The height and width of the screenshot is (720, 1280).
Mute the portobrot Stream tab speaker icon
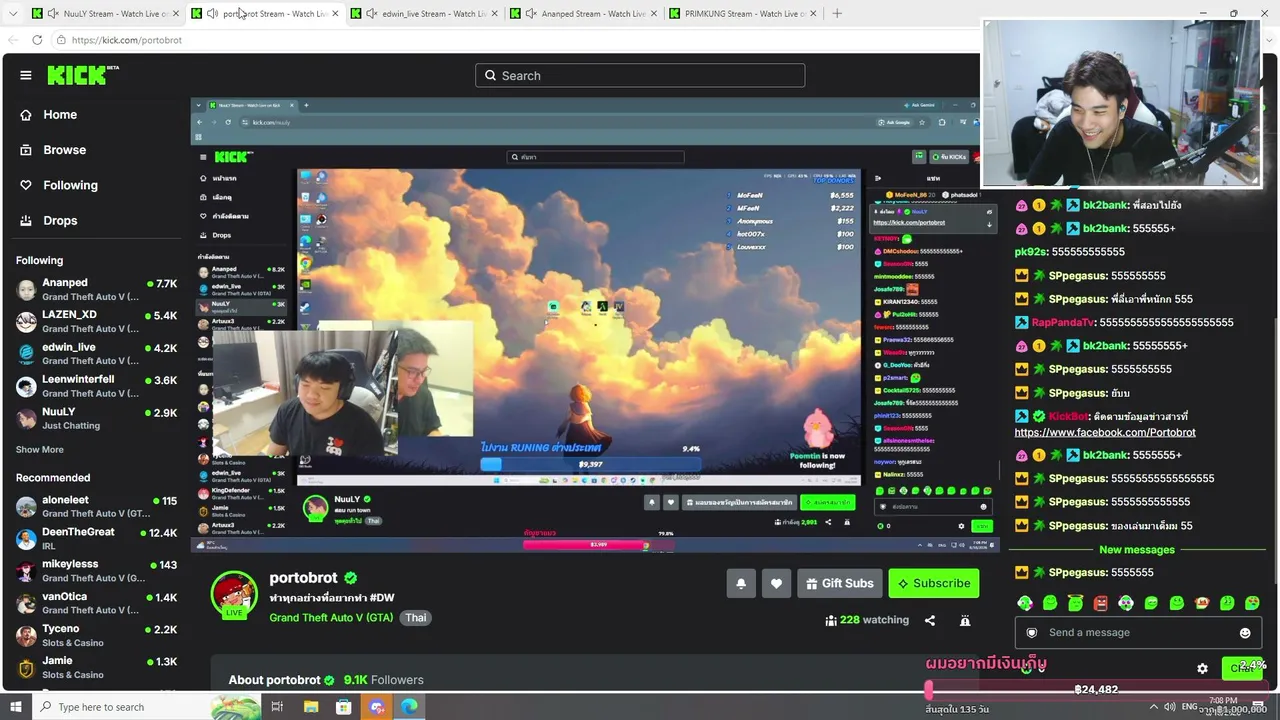[x=213, y=14]
